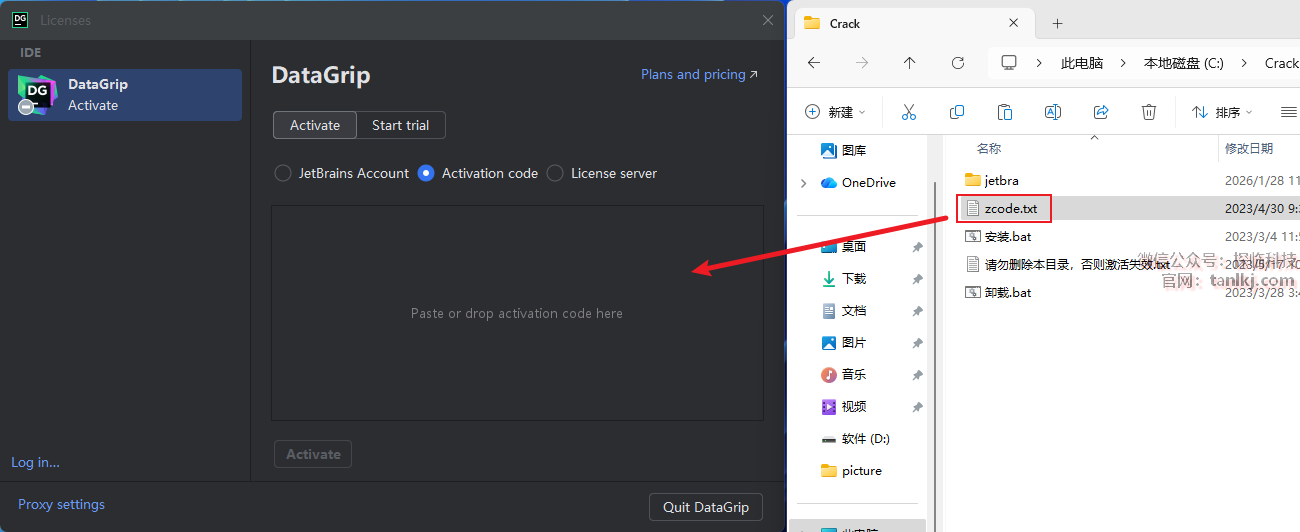Click the Copy icon in Explorer toolbar
Image resolution: width=1300 pixels, height=532 pixels.
coord(957,112)
